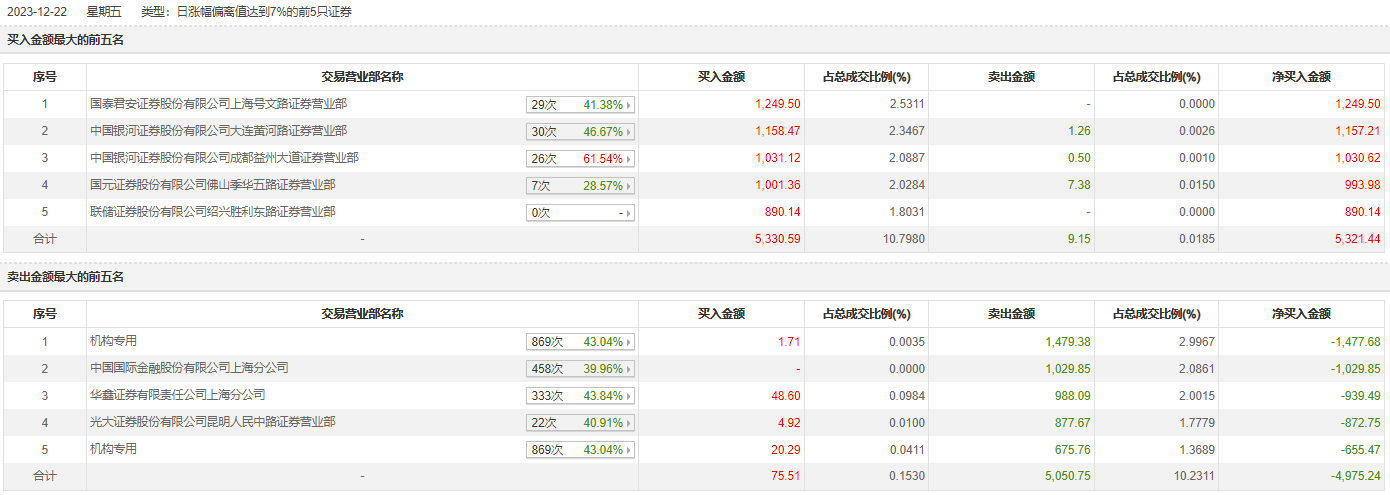Expand 869次 43.04% box in the -1,477.68 row
Screen dimensions: 1390x495
click(x=581, y=342)
